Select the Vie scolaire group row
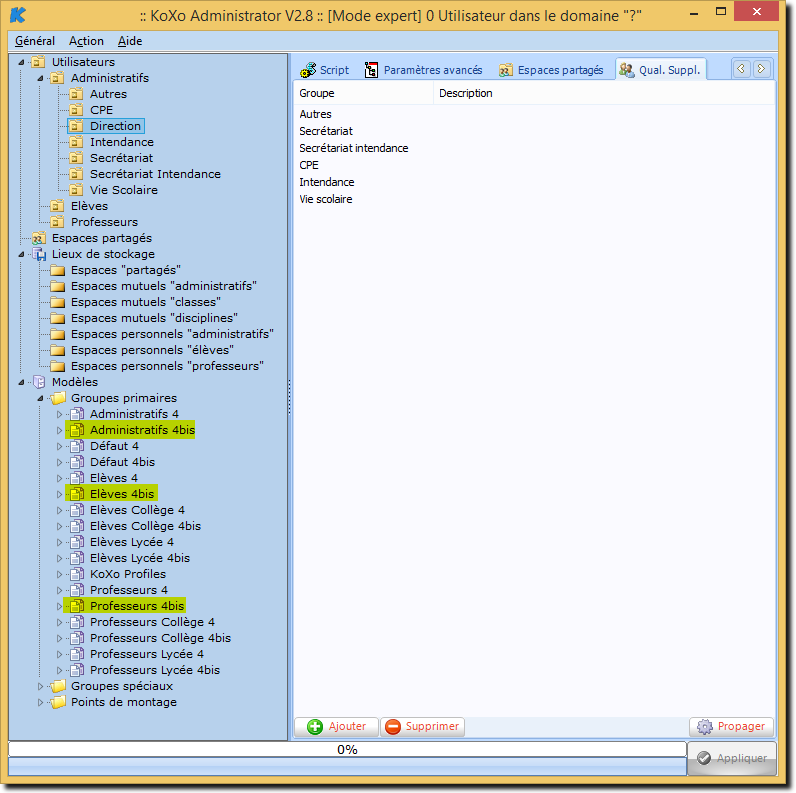The height and width of the screenshot is (793, 796). (x=326, y=199)
